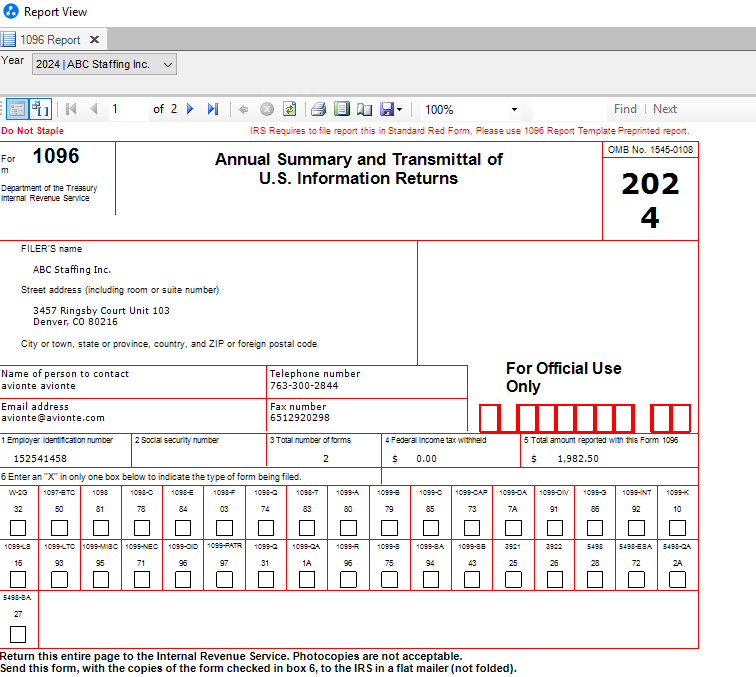Open the Year 2024 | ABC Staffing Inc. dropdown
The image size is (756, 677).
click(104, 64)
